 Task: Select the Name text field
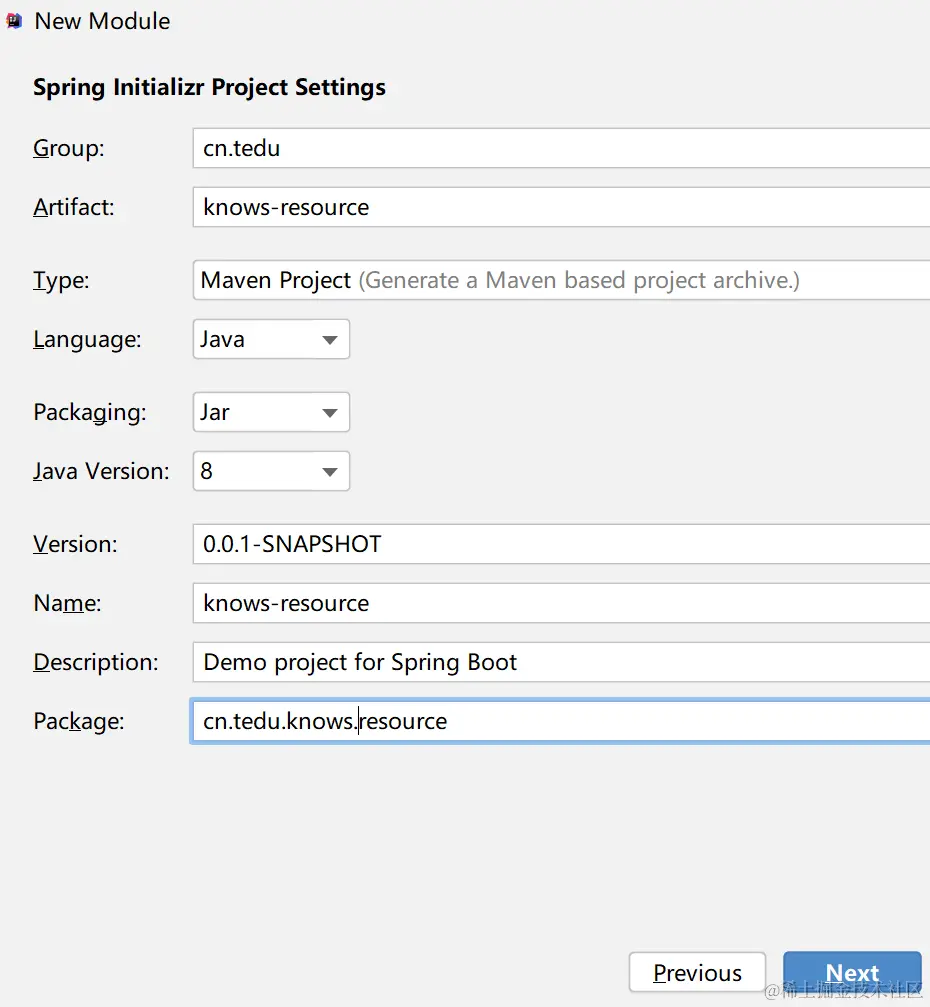[560, 603]
